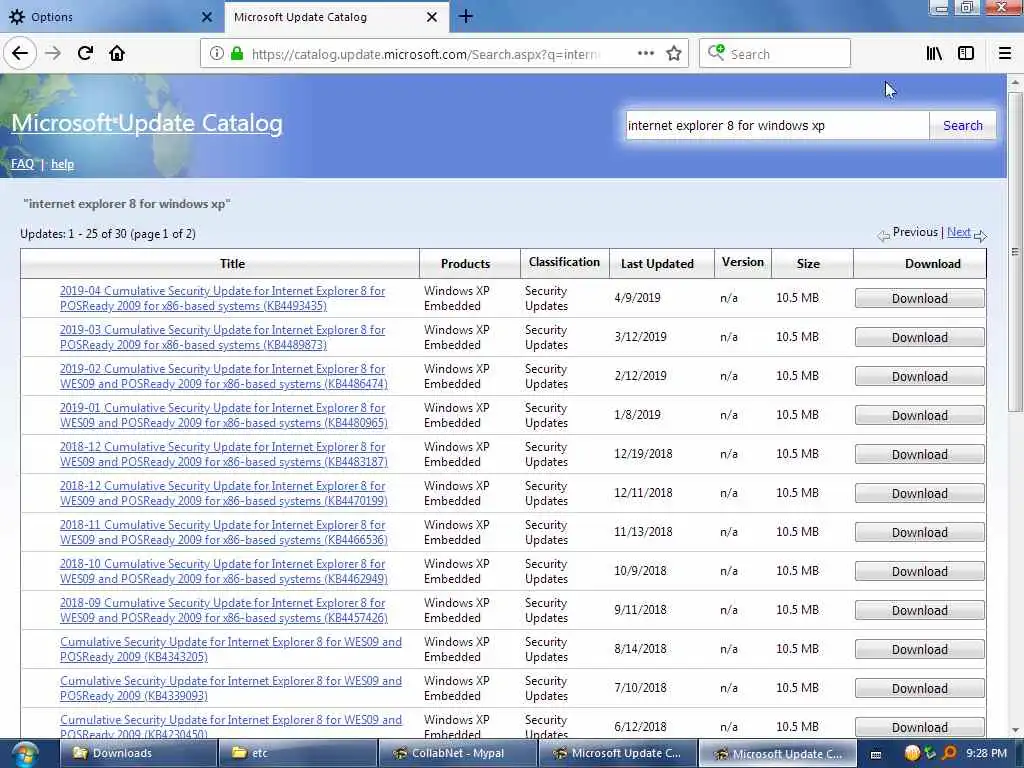Download the 1/8/2019 update
Image resolution: width=1024 pixels, height=768 pixels.
tap(920, 416)
